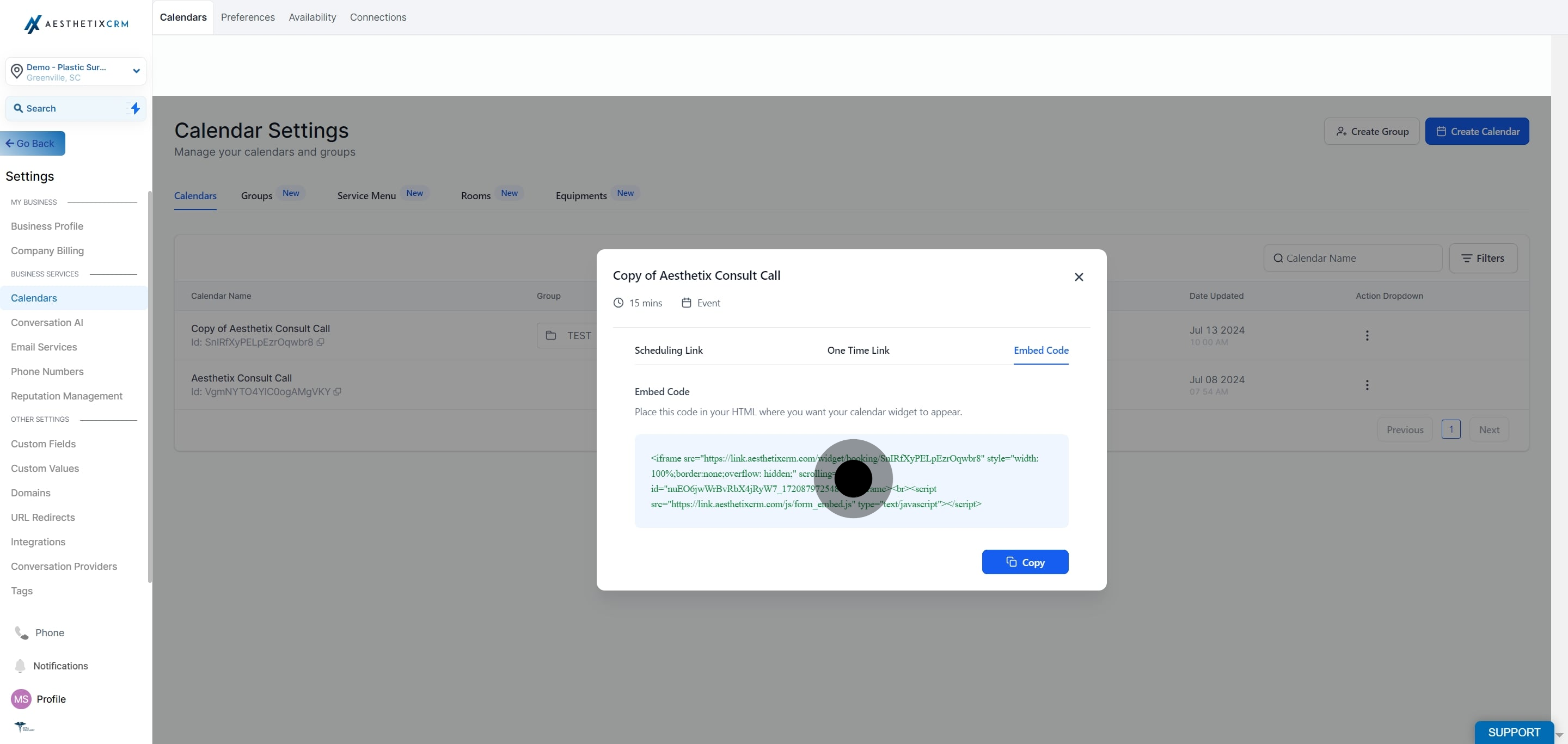Copy the VgmNYTO4YlC0ogAMgVKY calendar ID icon
Screen dimensions: 1568x744
[337, 392]
